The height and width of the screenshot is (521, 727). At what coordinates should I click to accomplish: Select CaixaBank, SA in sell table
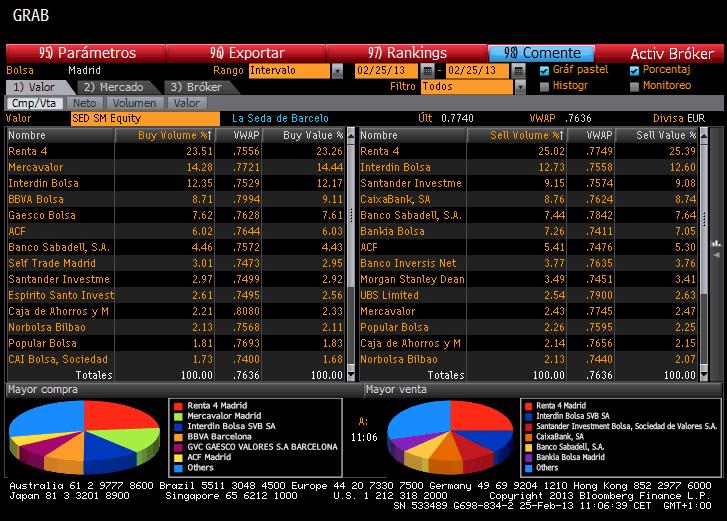pos(529,199)
